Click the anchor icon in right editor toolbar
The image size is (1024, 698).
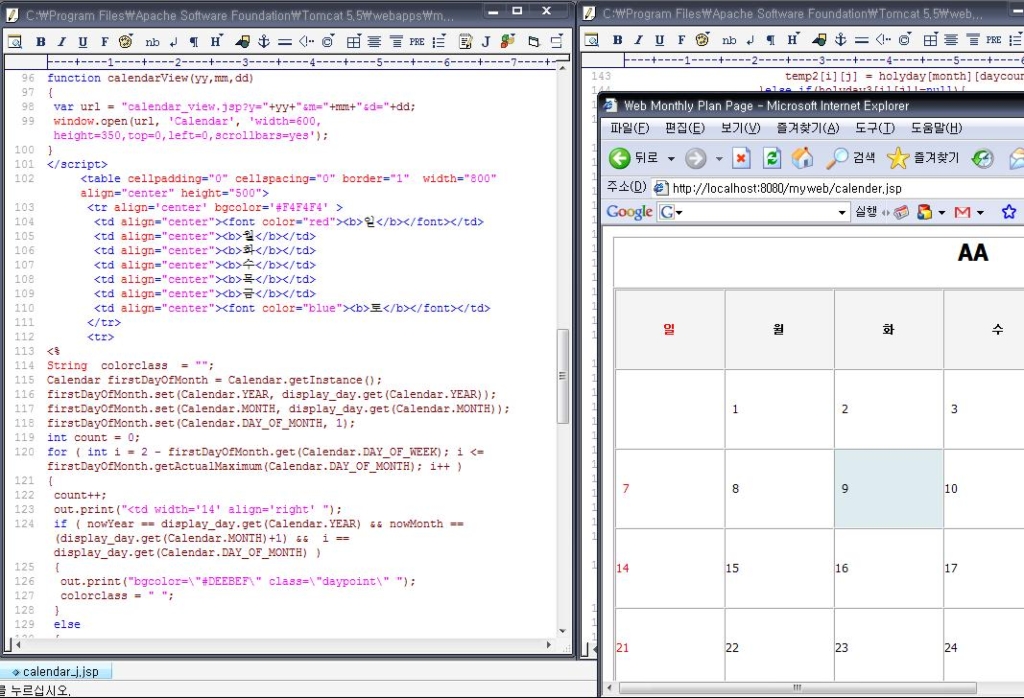pyautogui.click(x=840, y=40)
